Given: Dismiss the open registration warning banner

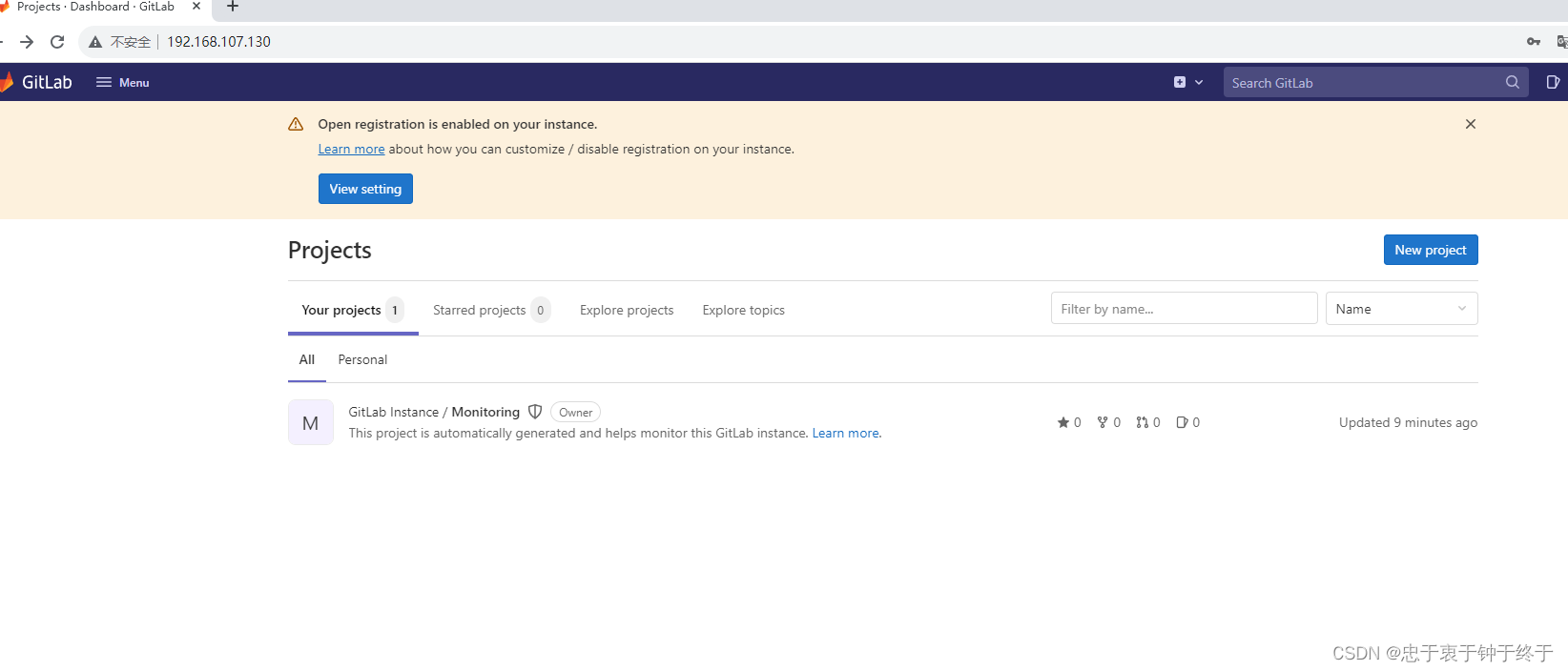Looking at the screenshot, I should click(1471, 124).
